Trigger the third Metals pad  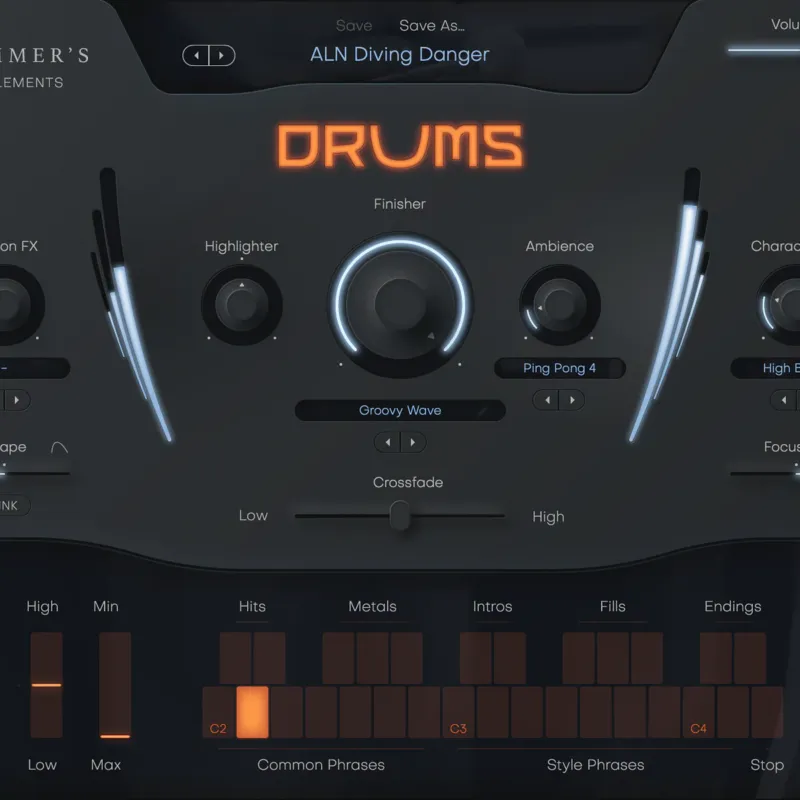click(407, 658)
